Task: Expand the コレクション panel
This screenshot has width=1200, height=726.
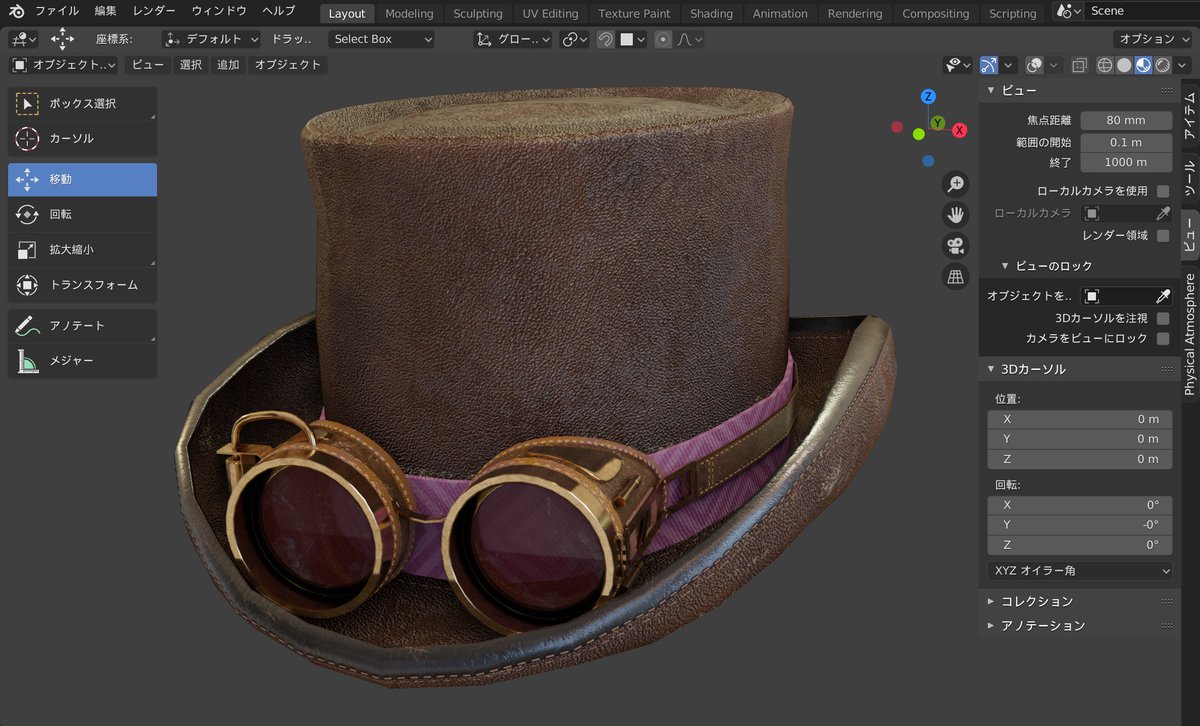Action: (x=1035, y=601)
